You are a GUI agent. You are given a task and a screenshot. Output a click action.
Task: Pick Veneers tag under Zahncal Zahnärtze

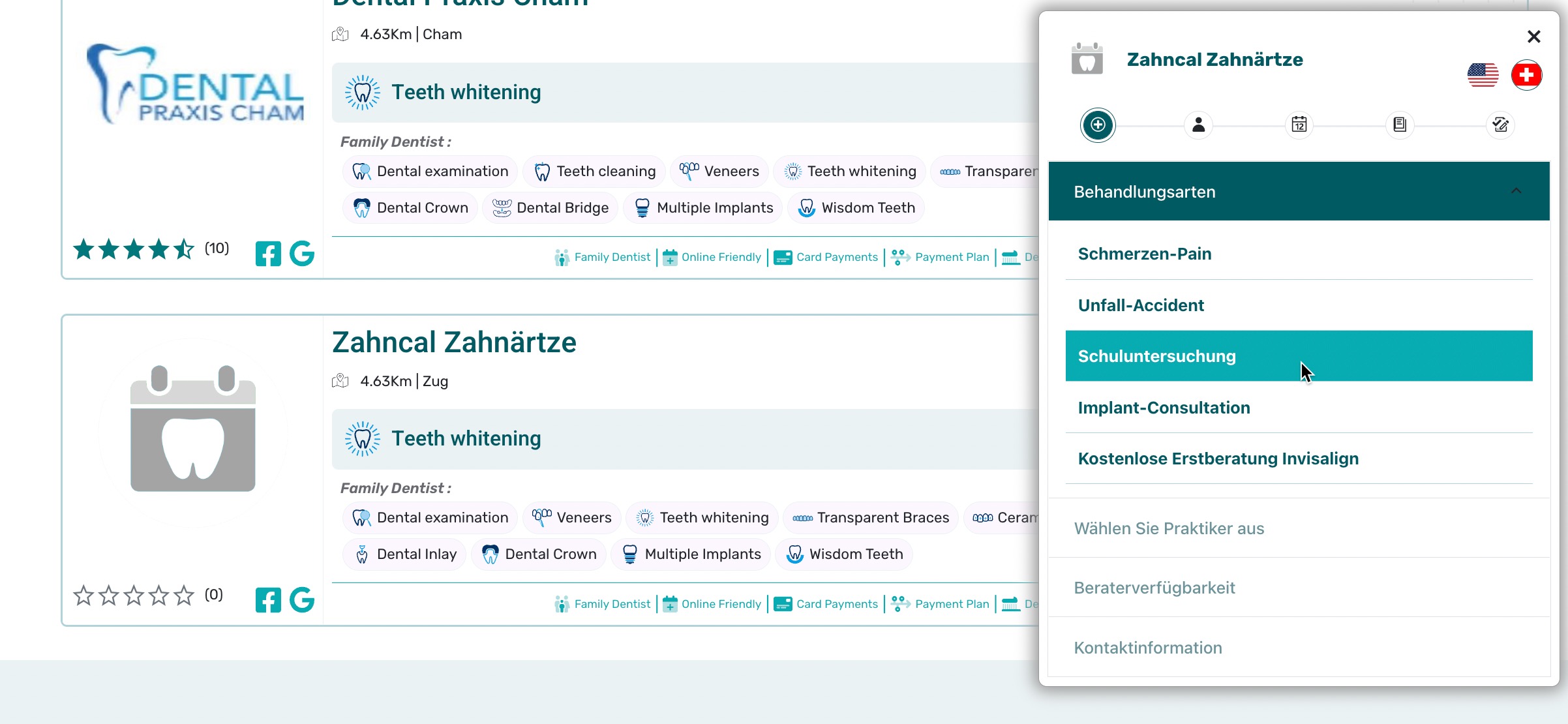coord(571,518)
